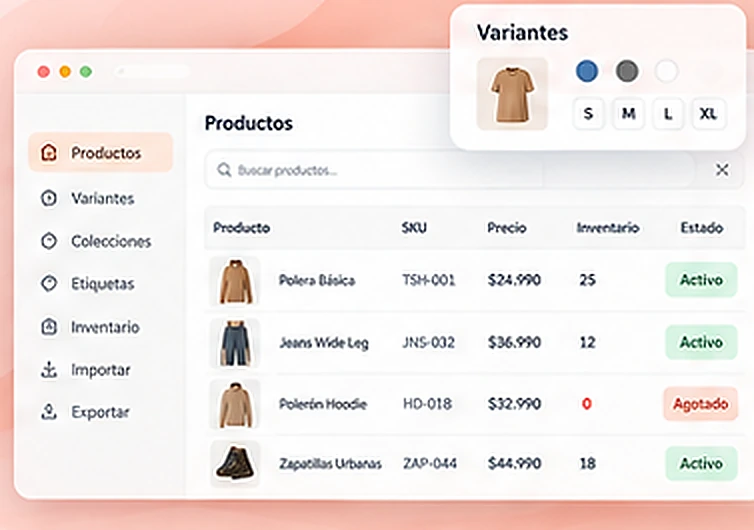Image resolution: width=754 pixels, height=530 pixels.
Task: Pick the gray color variant swatch
Action: coord(627,71)
